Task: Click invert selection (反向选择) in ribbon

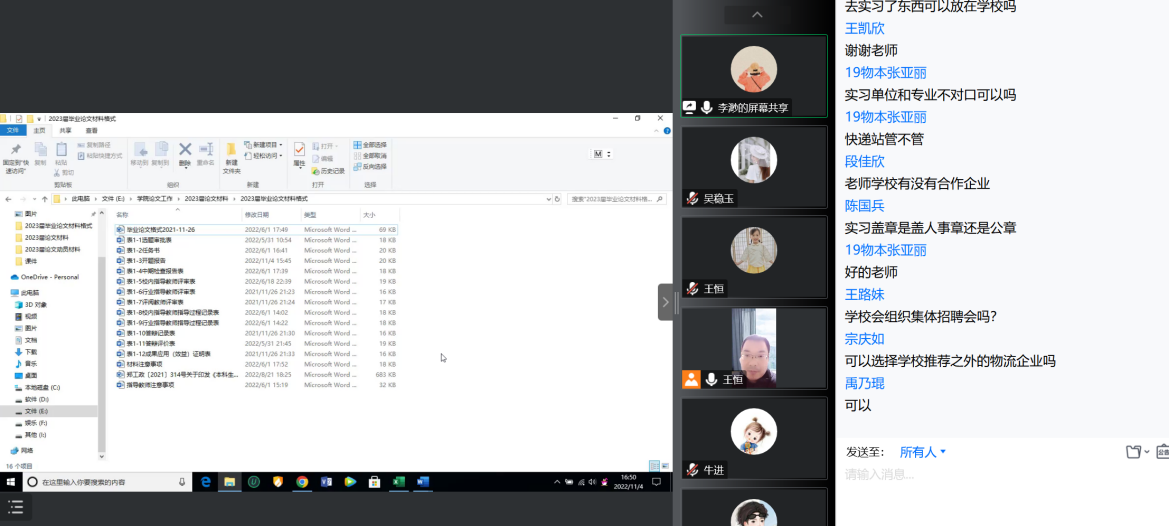Action: (370, 166)
